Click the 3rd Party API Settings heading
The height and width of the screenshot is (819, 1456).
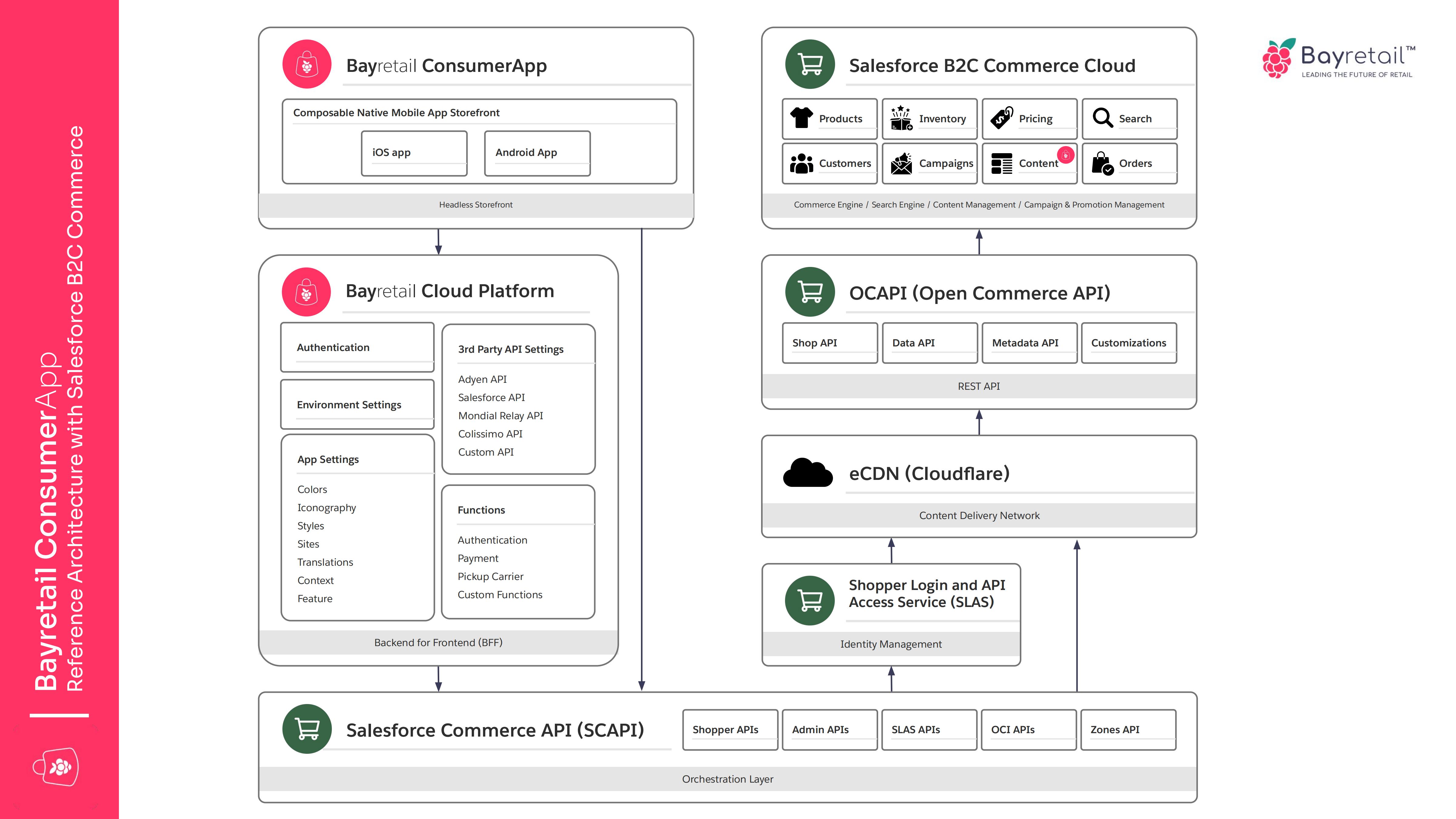click(511, 349)
